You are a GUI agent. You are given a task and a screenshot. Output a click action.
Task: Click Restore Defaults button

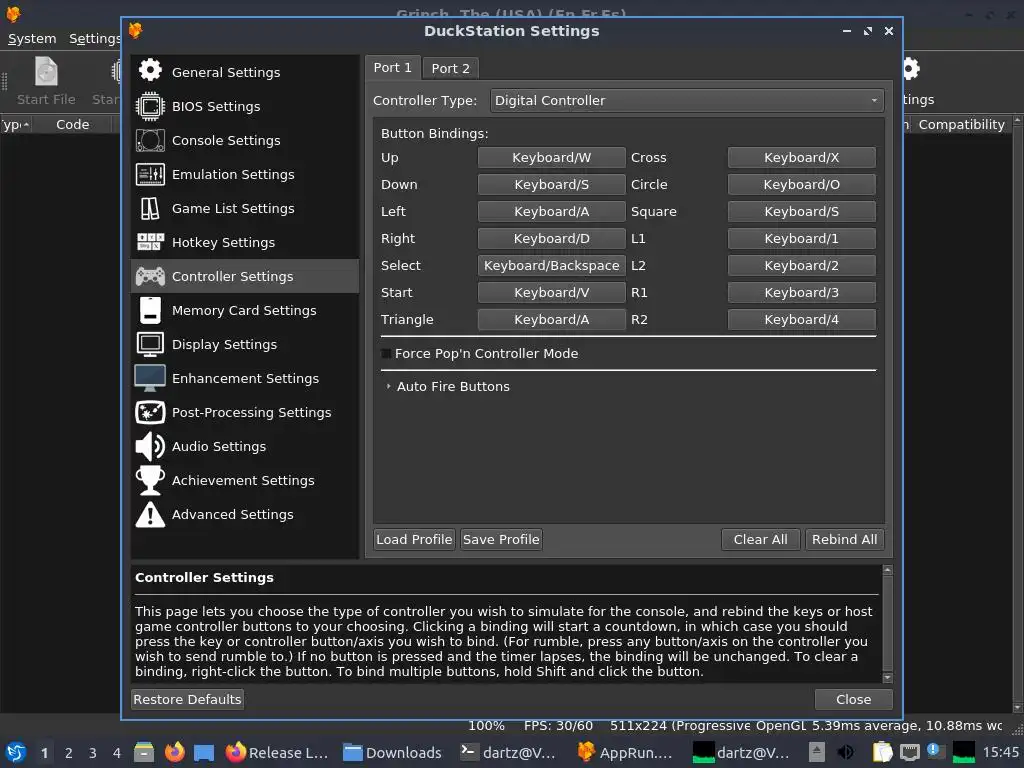click(x=187, y=699)
